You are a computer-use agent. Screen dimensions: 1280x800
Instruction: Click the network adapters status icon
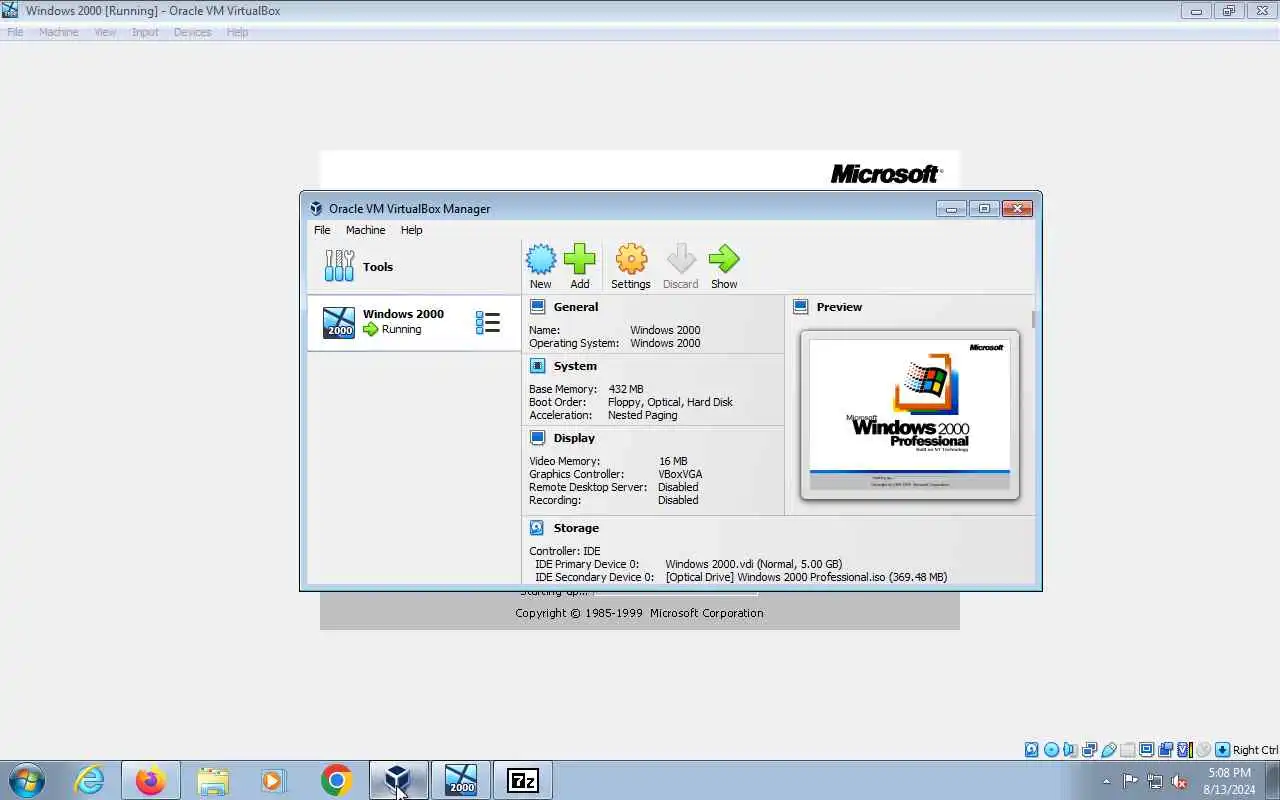pyautogui.click(x=1089, y=749)
